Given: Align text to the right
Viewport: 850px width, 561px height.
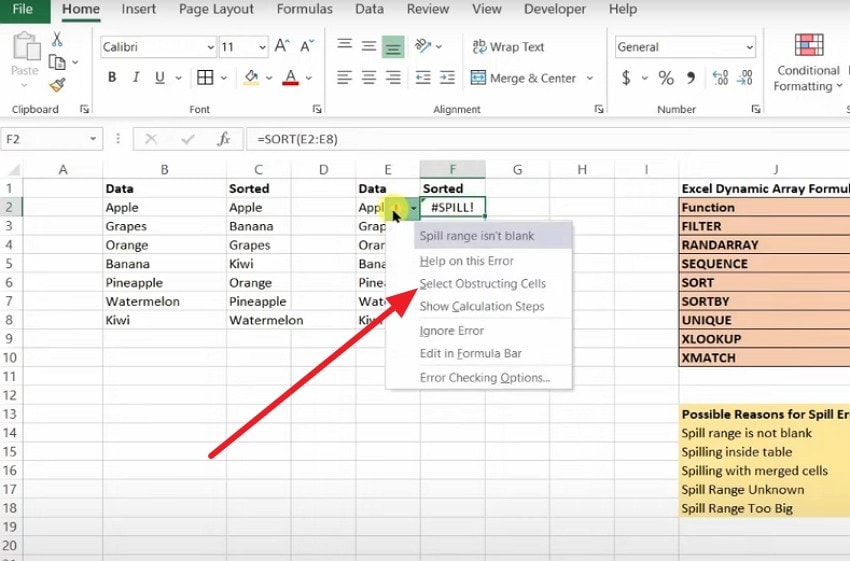Looking at the screenshot, I should click(x=392, y=78).
